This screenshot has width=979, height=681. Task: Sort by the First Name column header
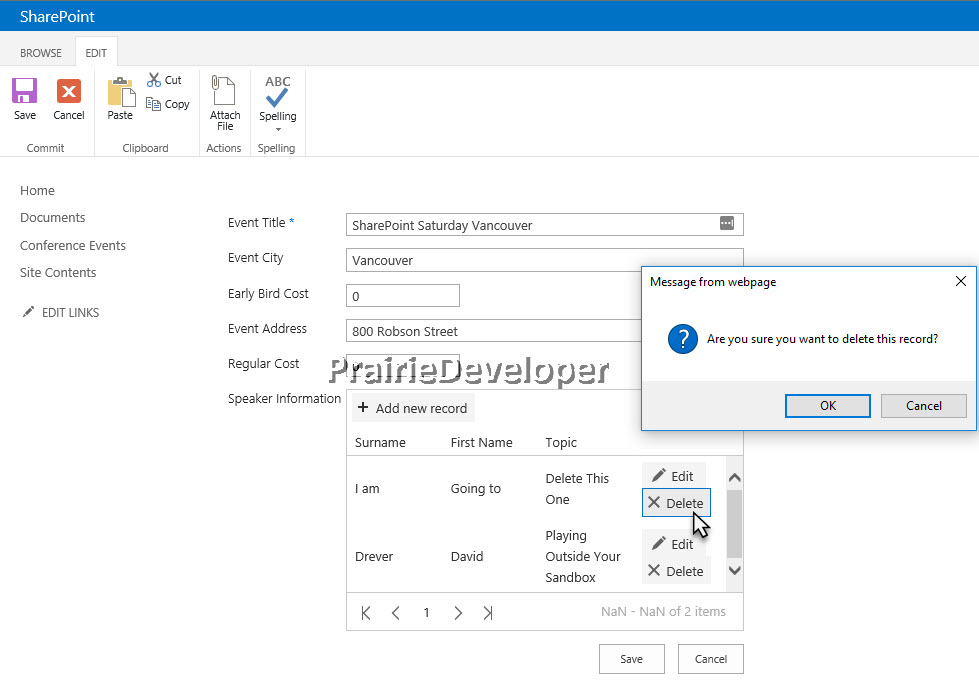(x=481, y=443)
